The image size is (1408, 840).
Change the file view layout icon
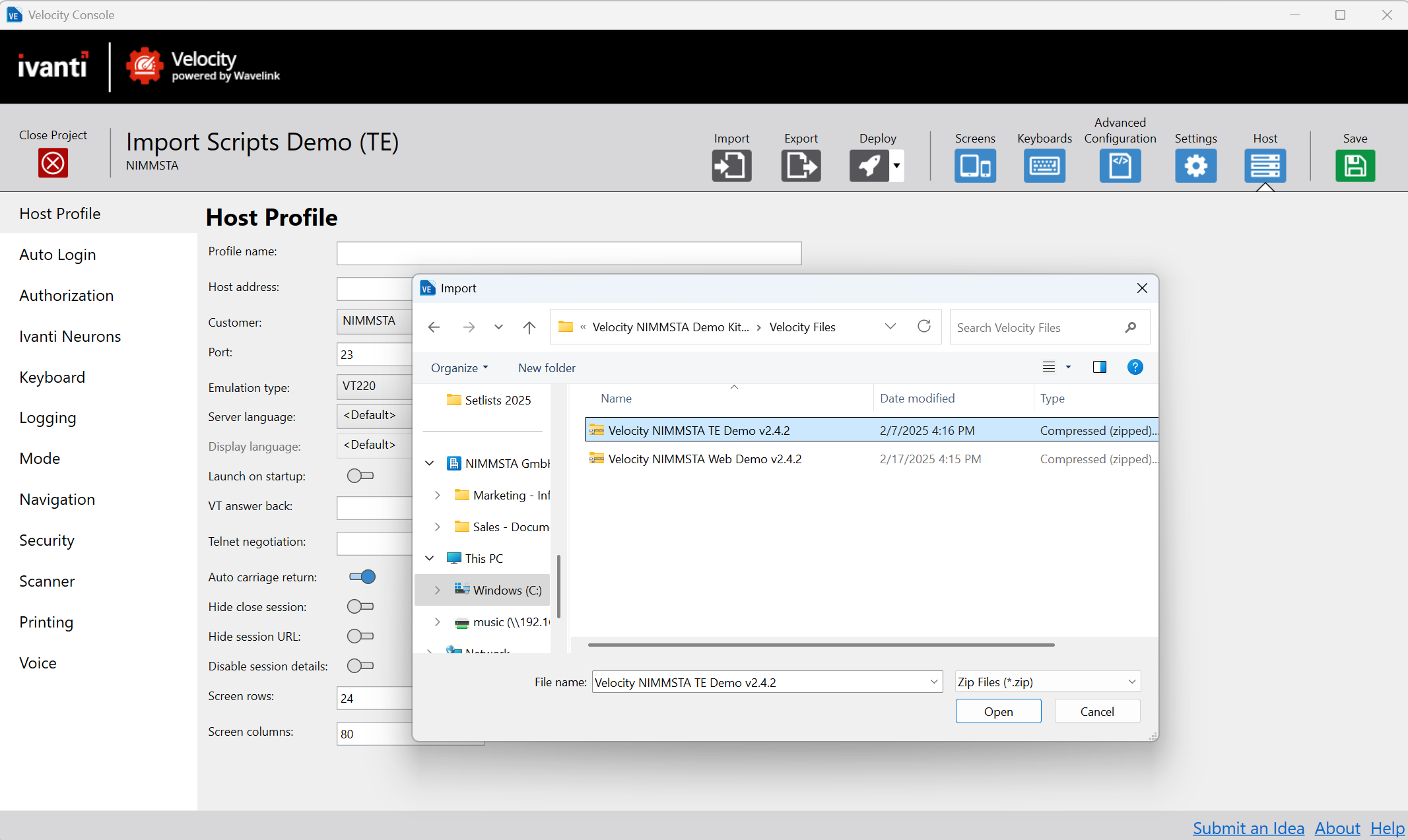click(1048, 368)
